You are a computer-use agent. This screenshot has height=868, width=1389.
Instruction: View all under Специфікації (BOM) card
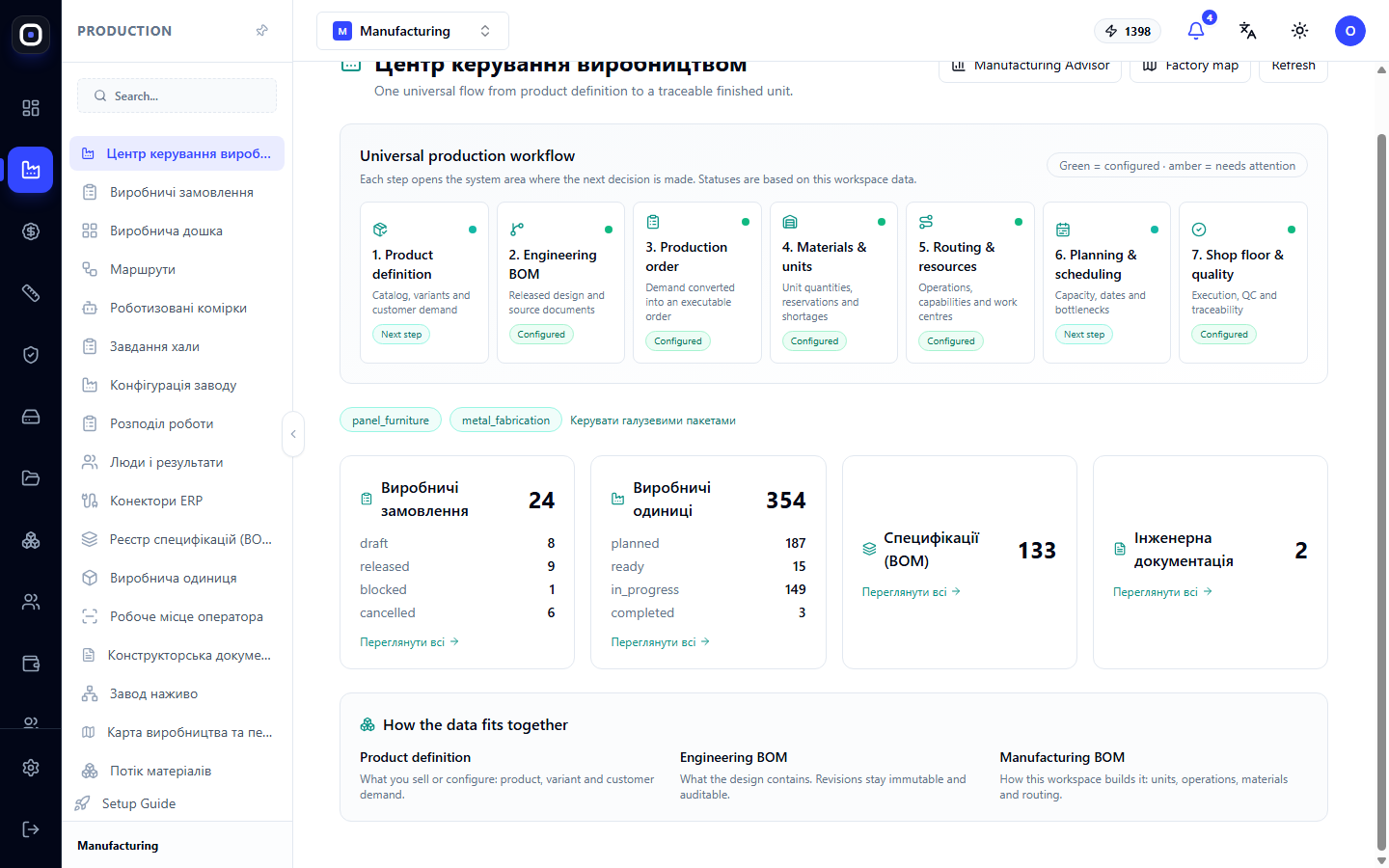tap(912, 591)
